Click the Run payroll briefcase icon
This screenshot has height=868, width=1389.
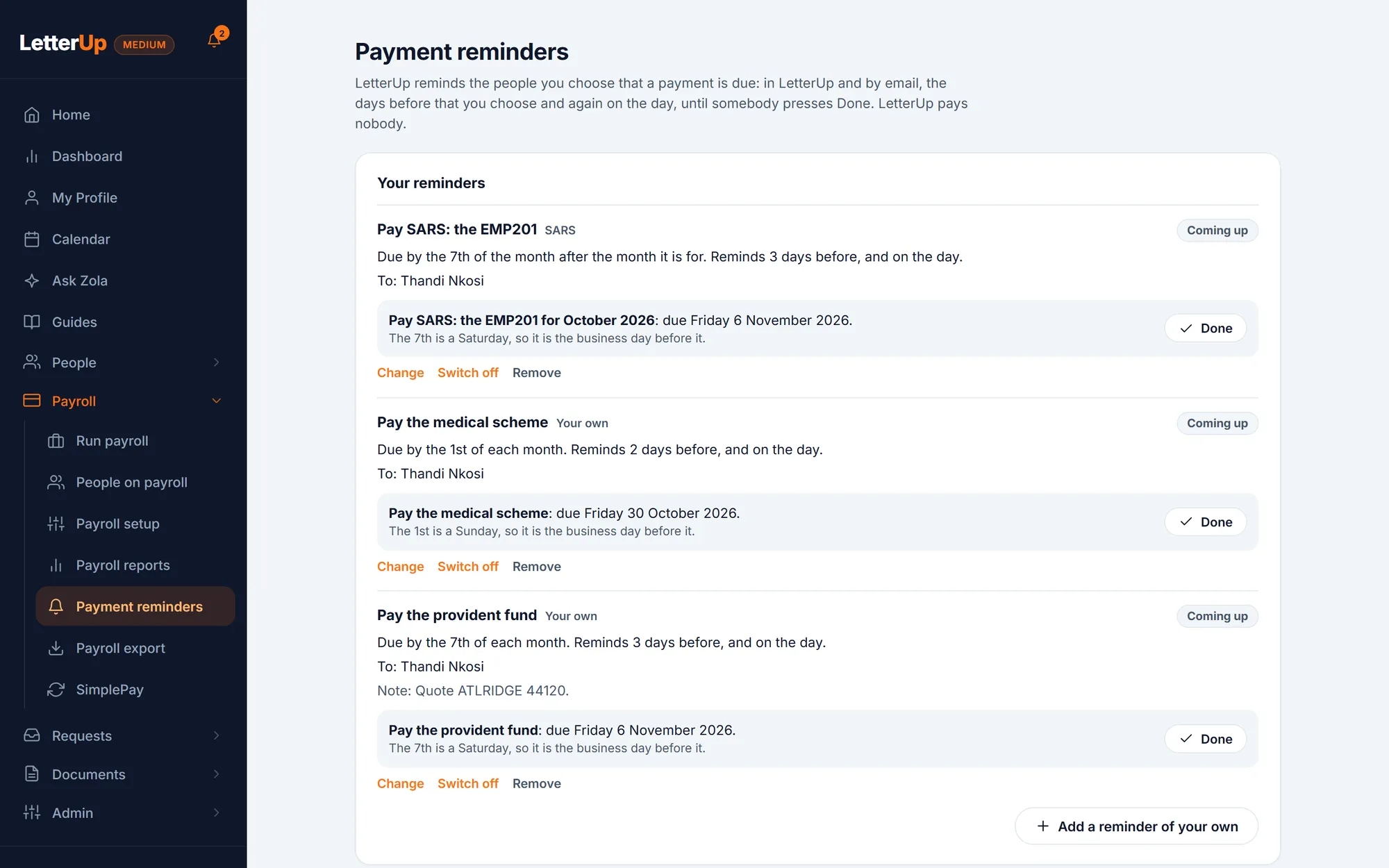[x=56, y=441]
